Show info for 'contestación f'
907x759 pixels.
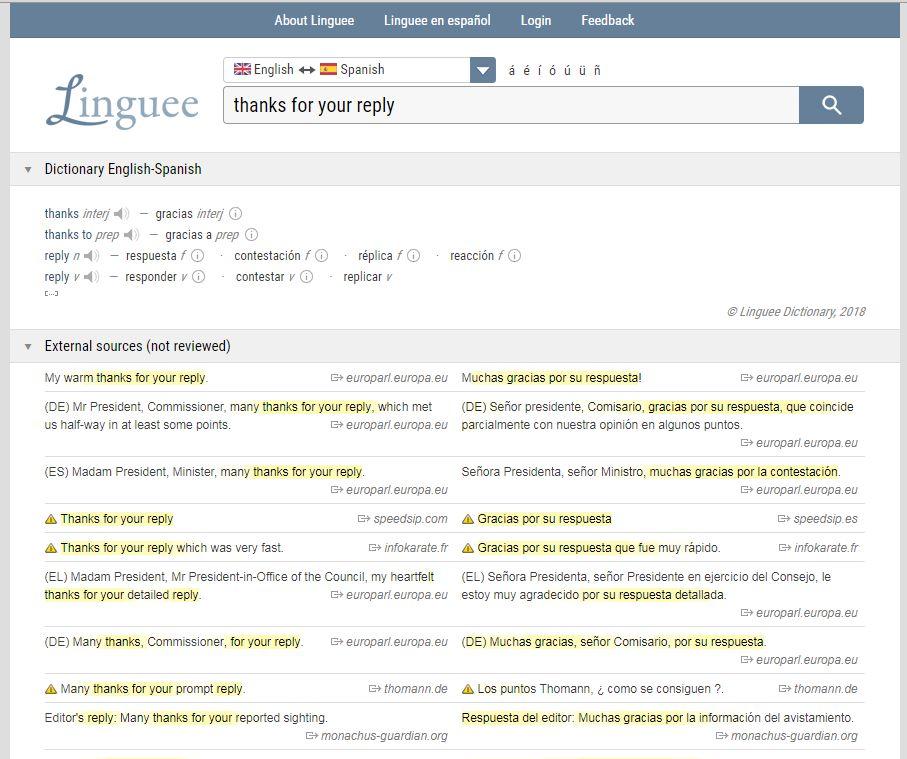coord(322,255)
